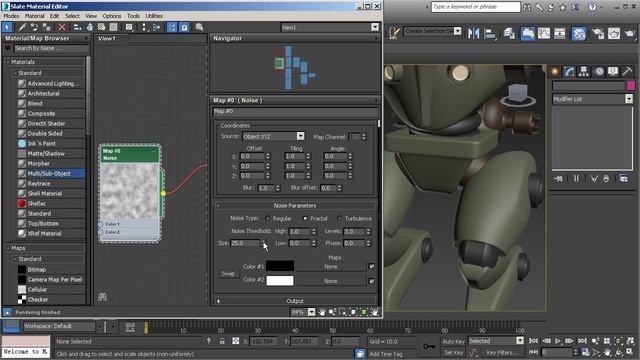Toggle Show Background in Preview checker icon

pyautogui.click(x=113, y=27)
